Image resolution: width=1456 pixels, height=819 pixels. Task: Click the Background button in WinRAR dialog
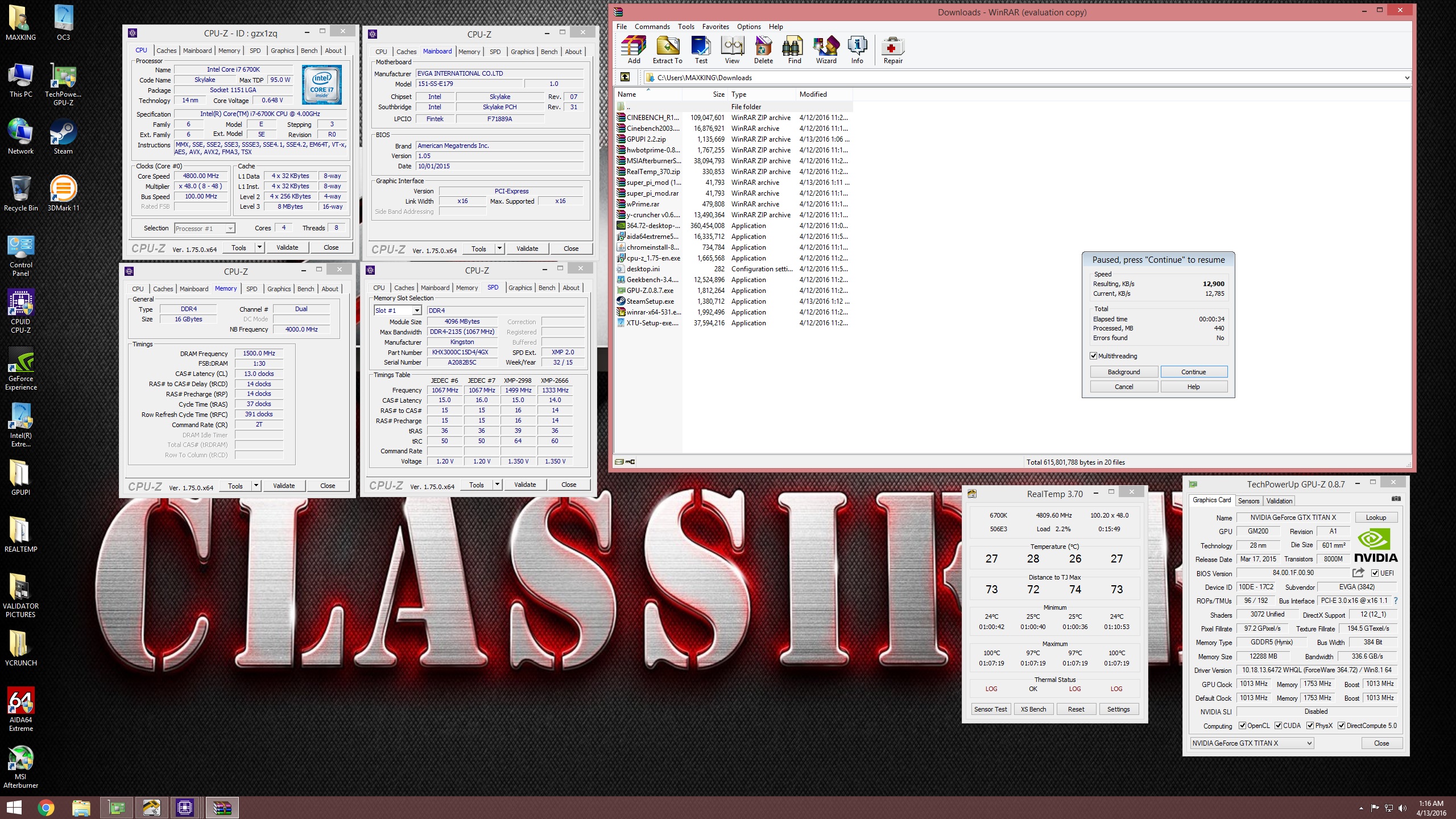pos(1123,372)
